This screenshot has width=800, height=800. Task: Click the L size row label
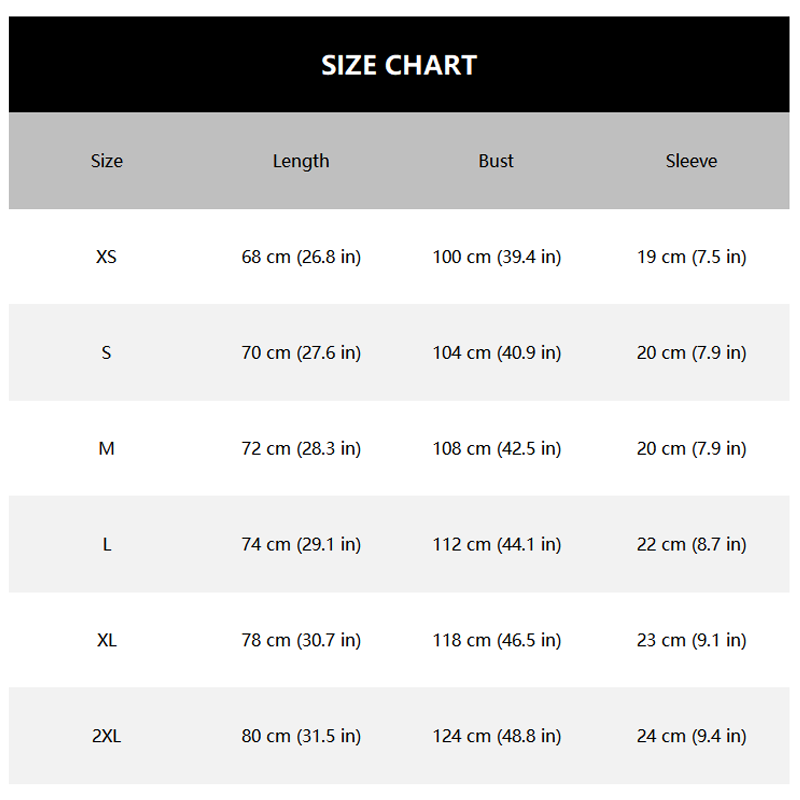pos(107,545)
